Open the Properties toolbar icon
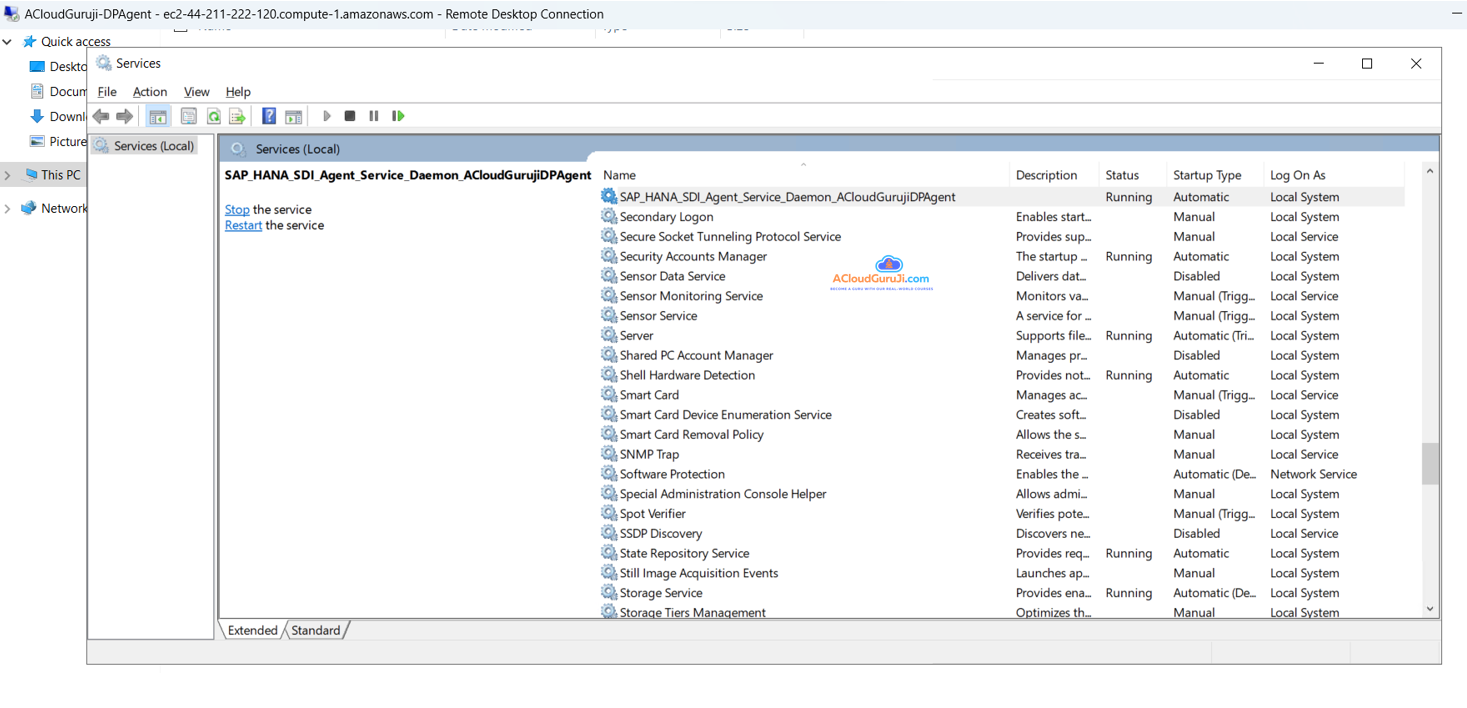The image size is (1467, 708). 188,117
